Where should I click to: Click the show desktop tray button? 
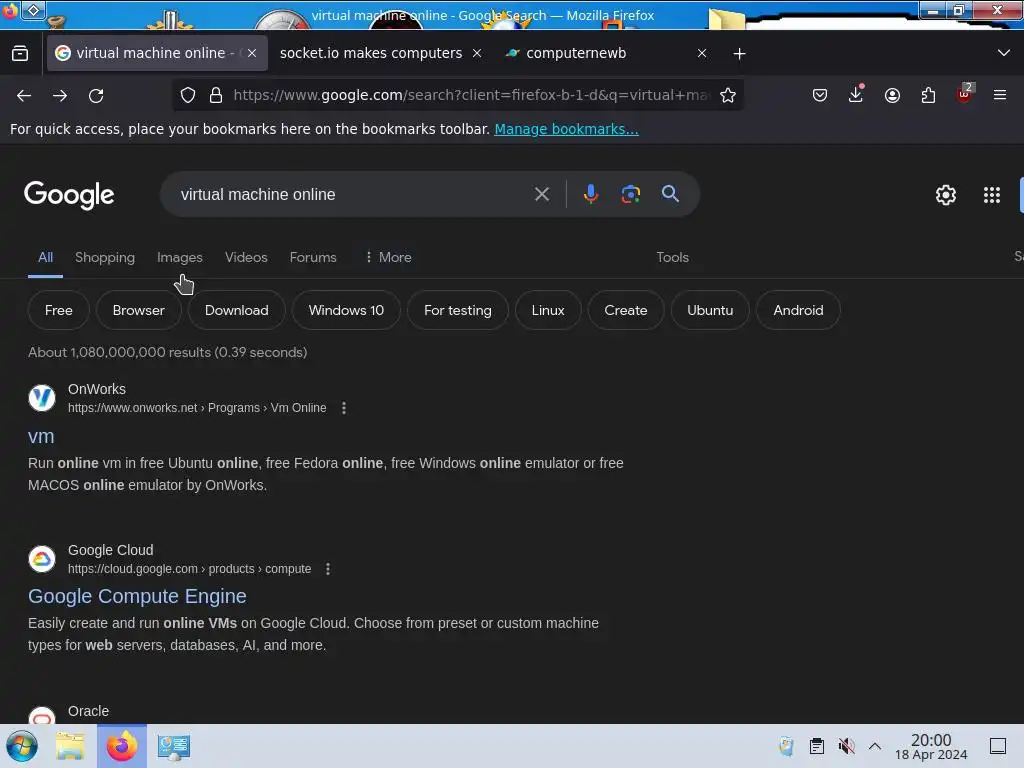(x=998, y=746)
